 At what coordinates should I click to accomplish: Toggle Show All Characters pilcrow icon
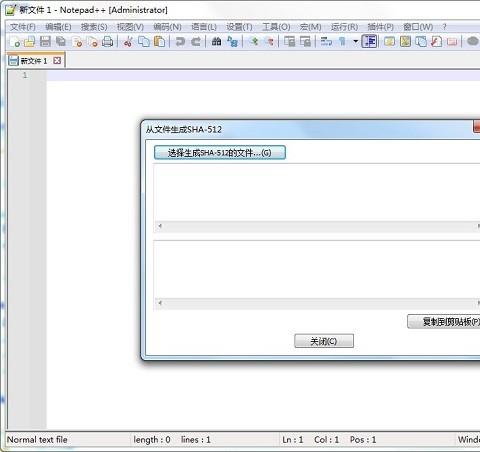tap(342, 42)
